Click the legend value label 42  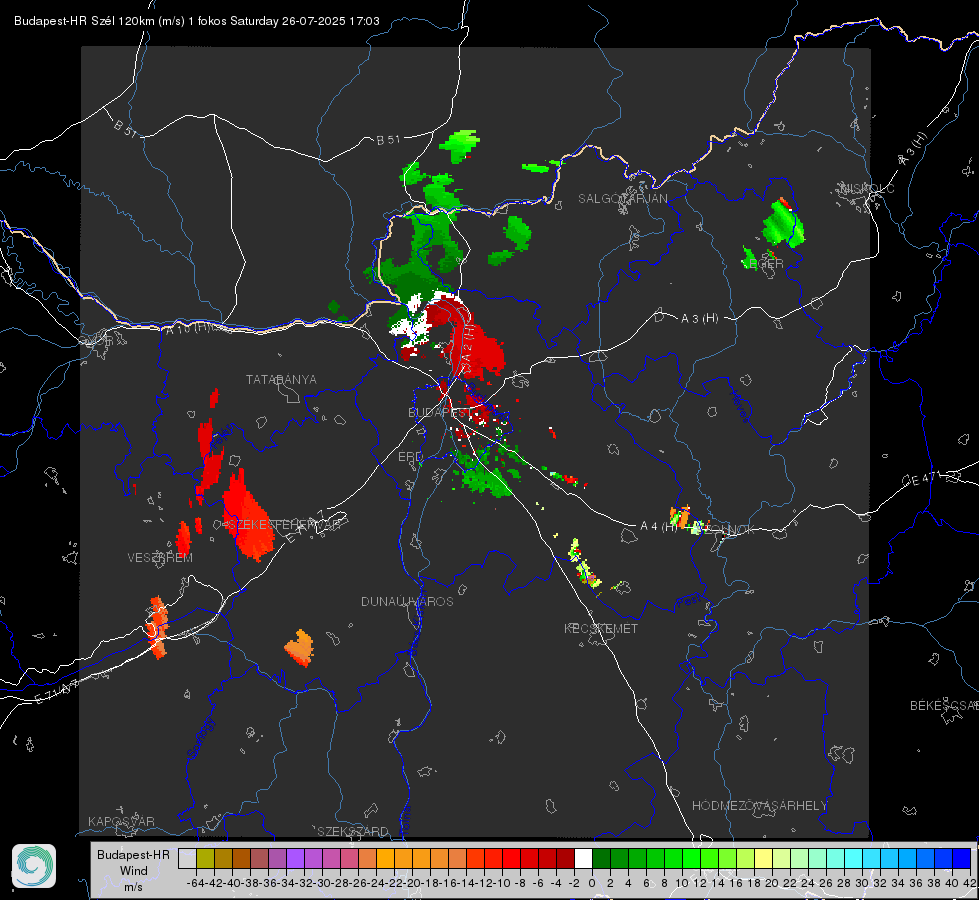click(x=970, y=883)
